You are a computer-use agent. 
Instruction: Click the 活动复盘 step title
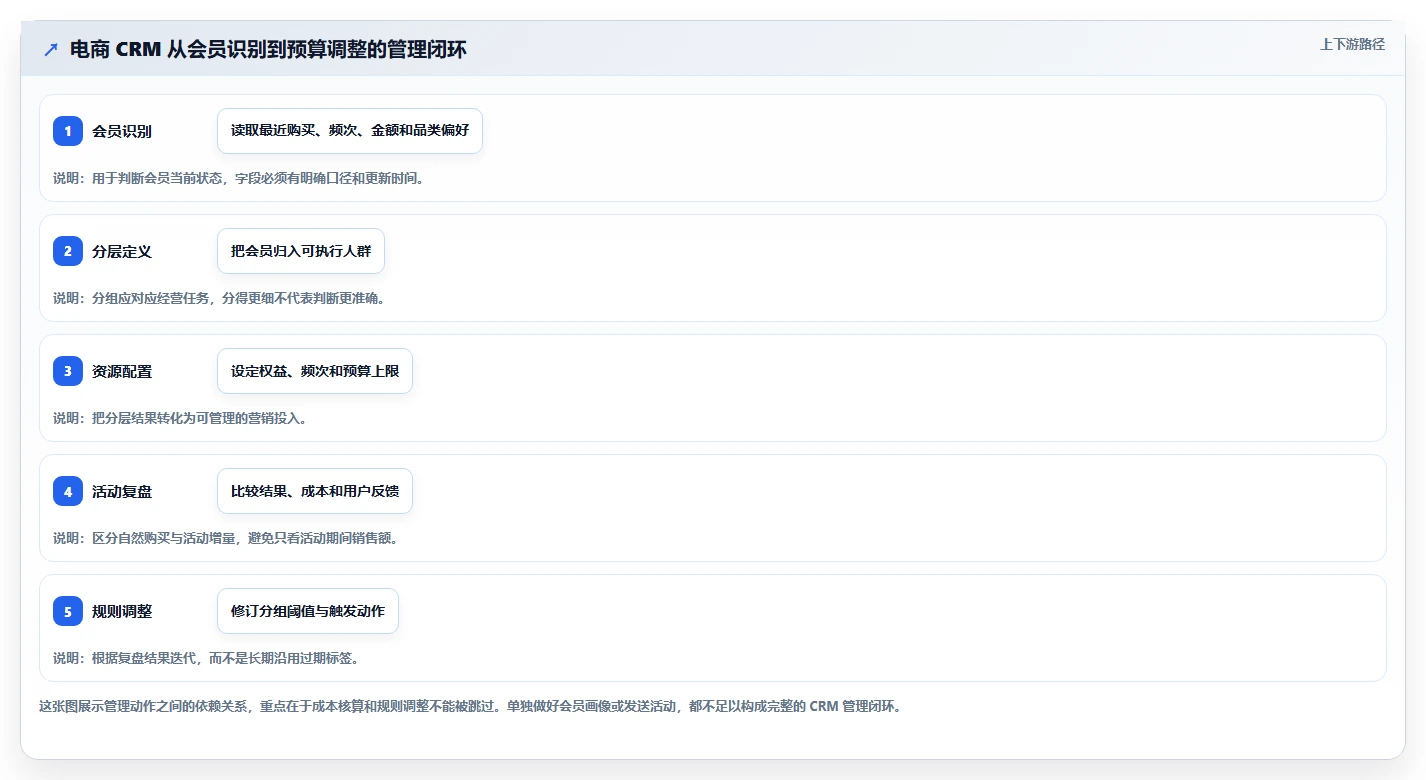click(x=122, y=491)
